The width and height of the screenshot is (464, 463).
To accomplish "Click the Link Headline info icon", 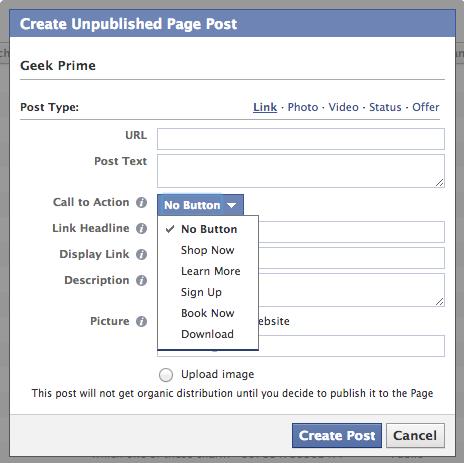I will pos(141,228).
